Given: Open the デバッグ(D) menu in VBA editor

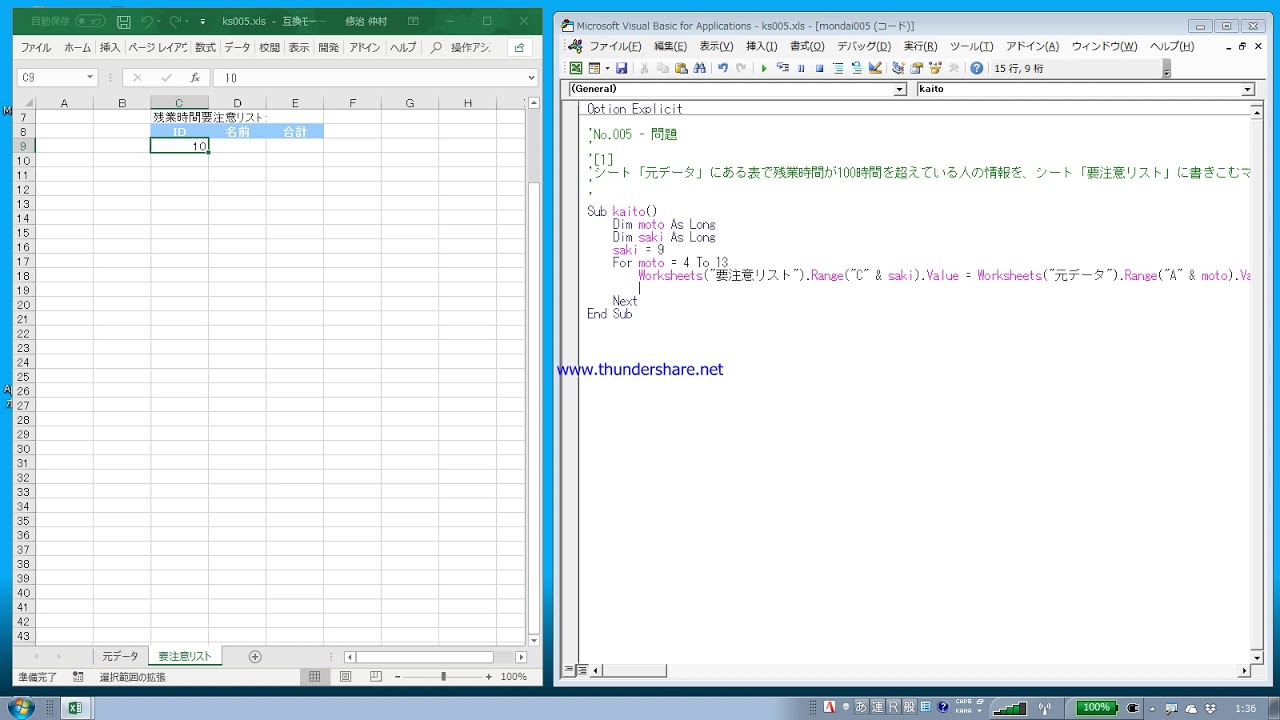Looking at the screenshot, I should pos(863,46).
